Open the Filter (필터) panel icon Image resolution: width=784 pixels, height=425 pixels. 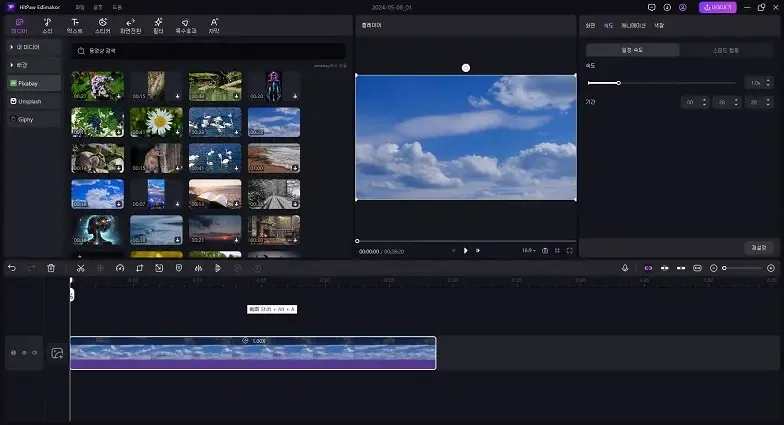click(158, 25)
